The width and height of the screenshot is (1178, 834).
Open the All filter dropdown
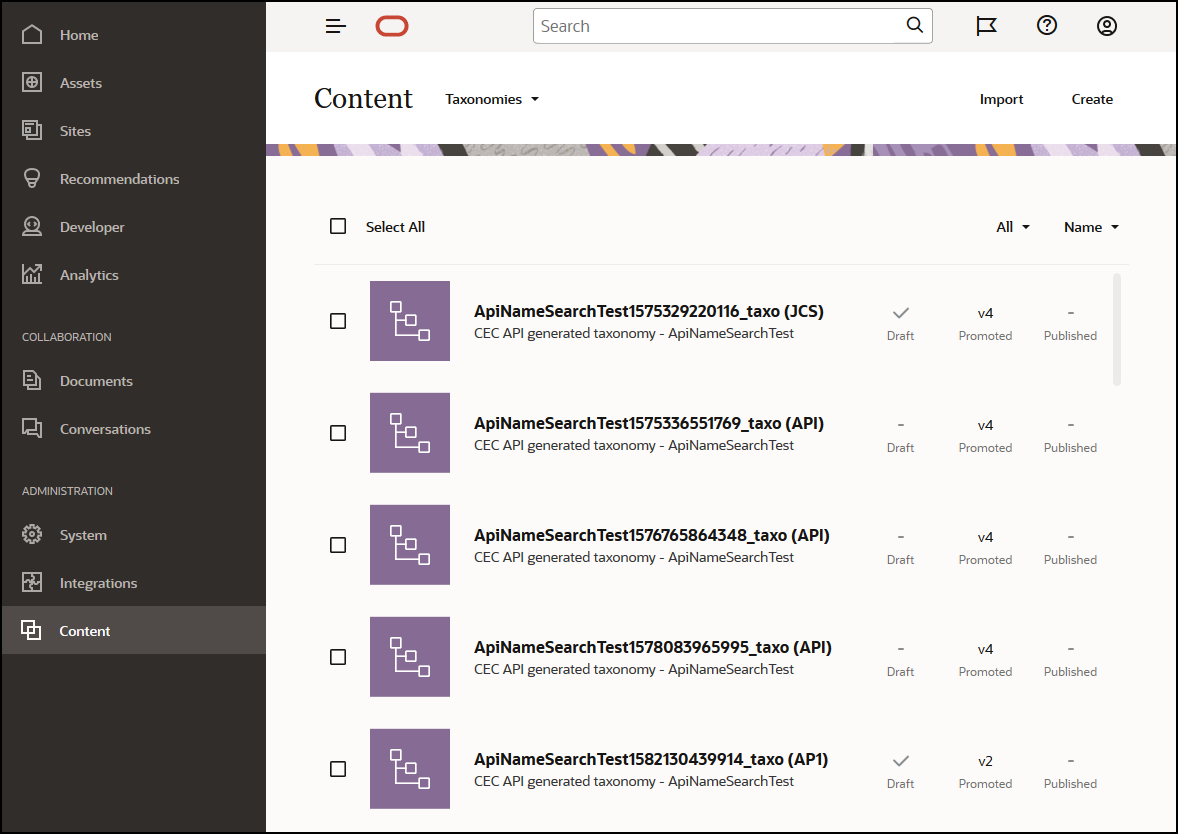pos(1012,227)
